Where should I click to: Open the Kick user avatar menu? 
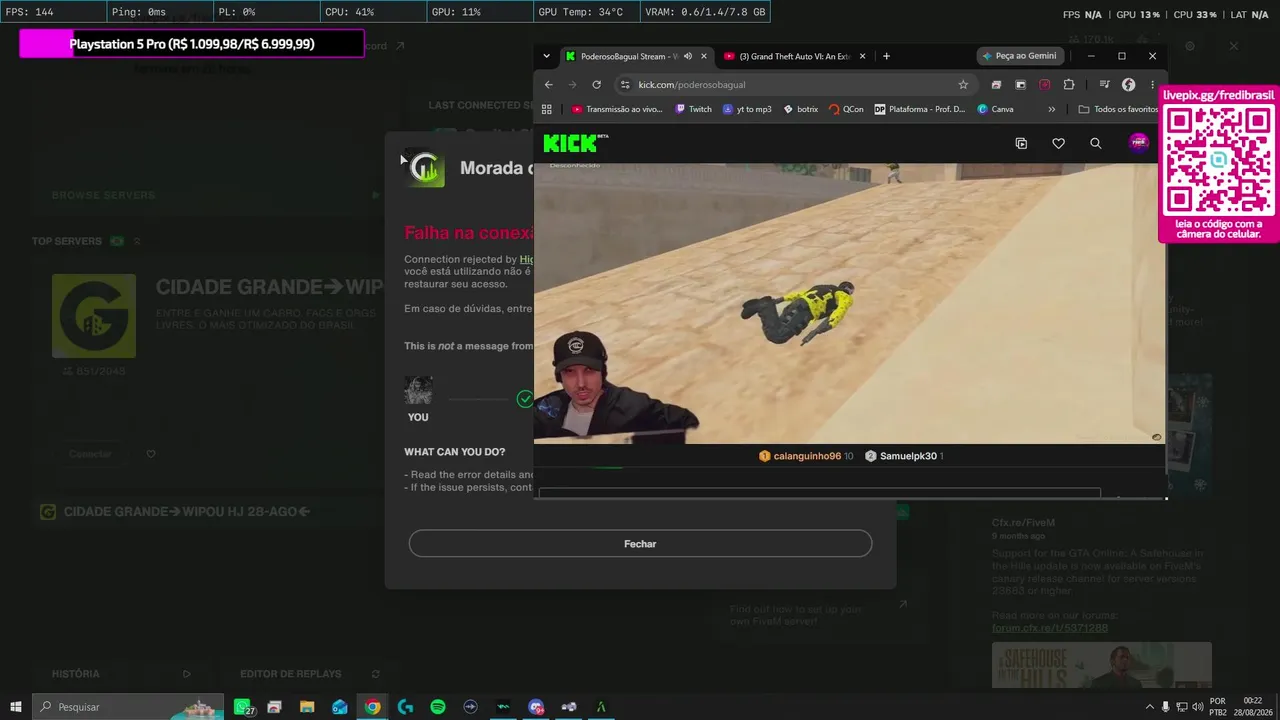1138,143
